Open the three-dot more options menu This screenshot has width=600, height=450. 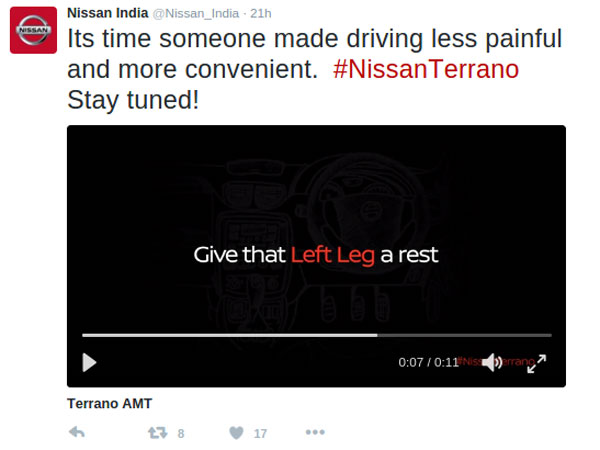(x=315, y=432)
